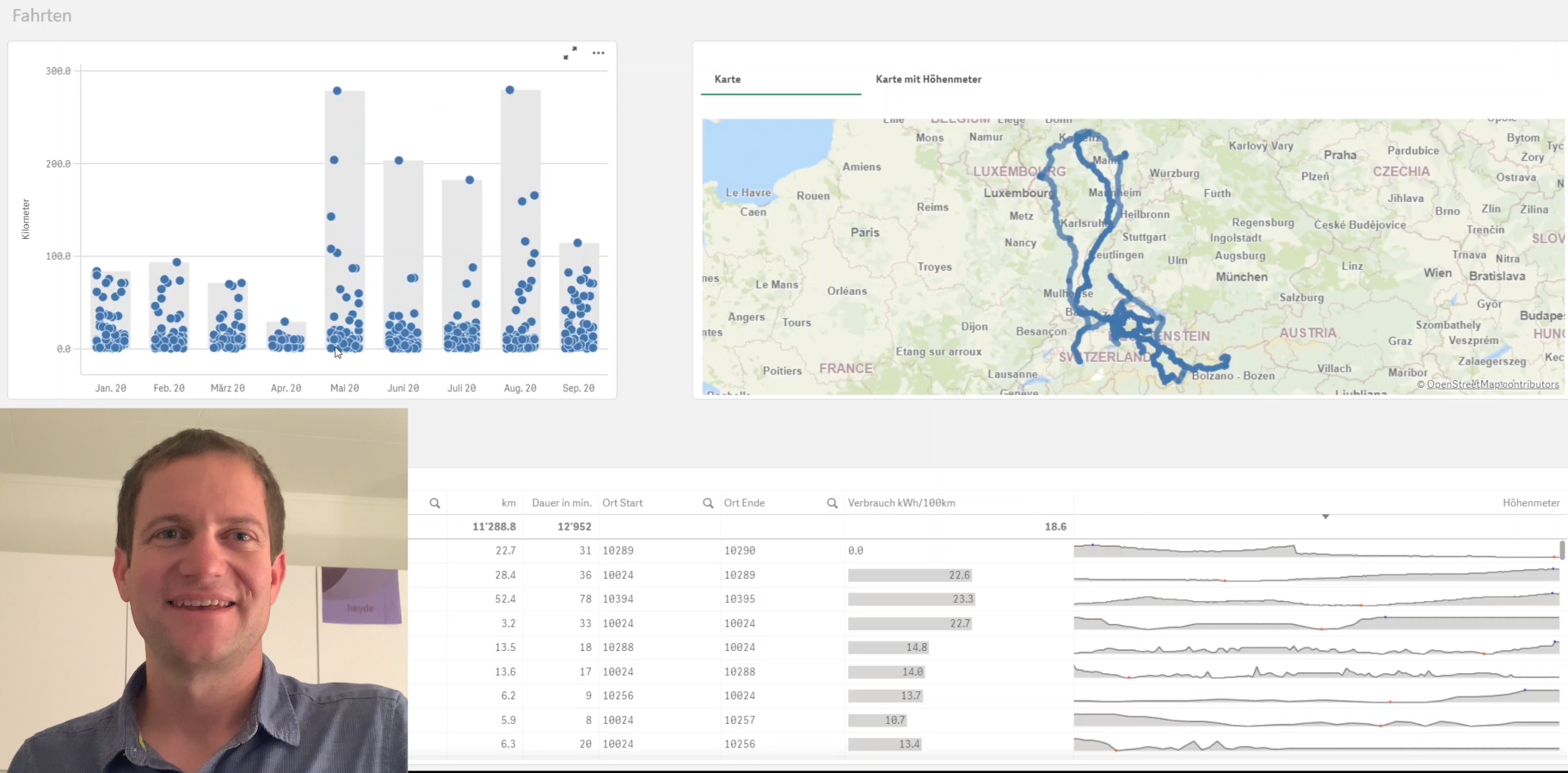
Task: Click the search icon in the first table column
Action: pos(435,503)
